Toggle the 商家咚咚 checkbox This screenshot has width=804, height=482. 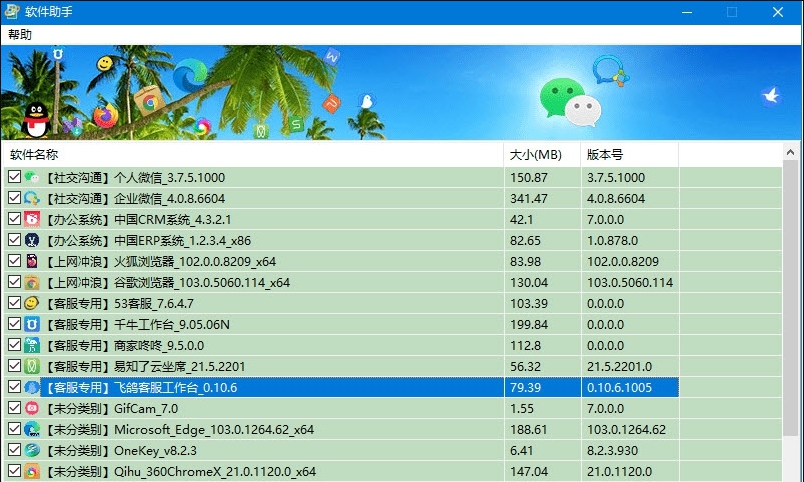coord(14,345)
